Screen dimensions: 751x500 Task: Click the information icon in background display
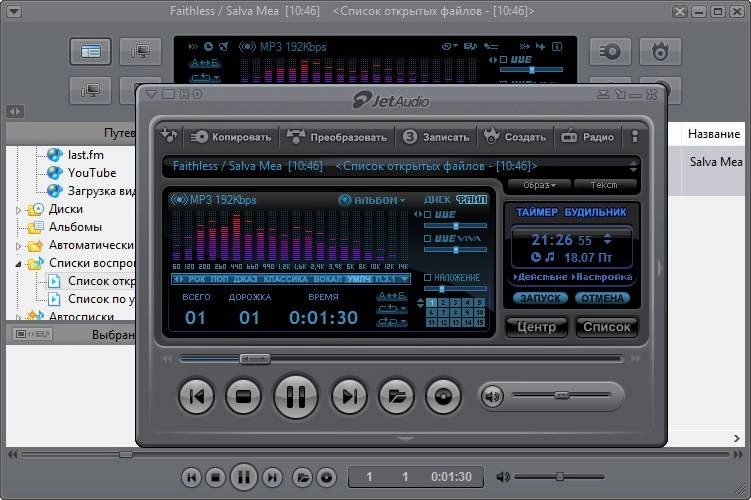[557, 46]
